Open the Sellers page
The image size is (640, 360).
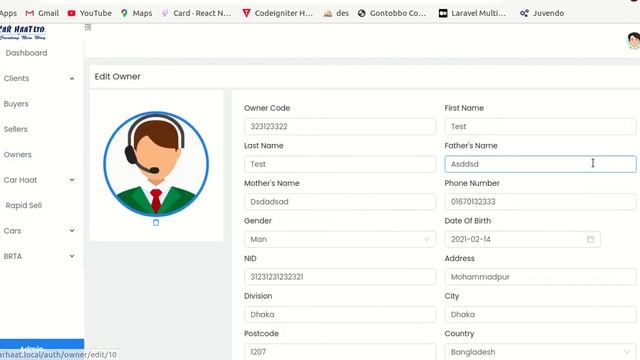coord(16,129)
